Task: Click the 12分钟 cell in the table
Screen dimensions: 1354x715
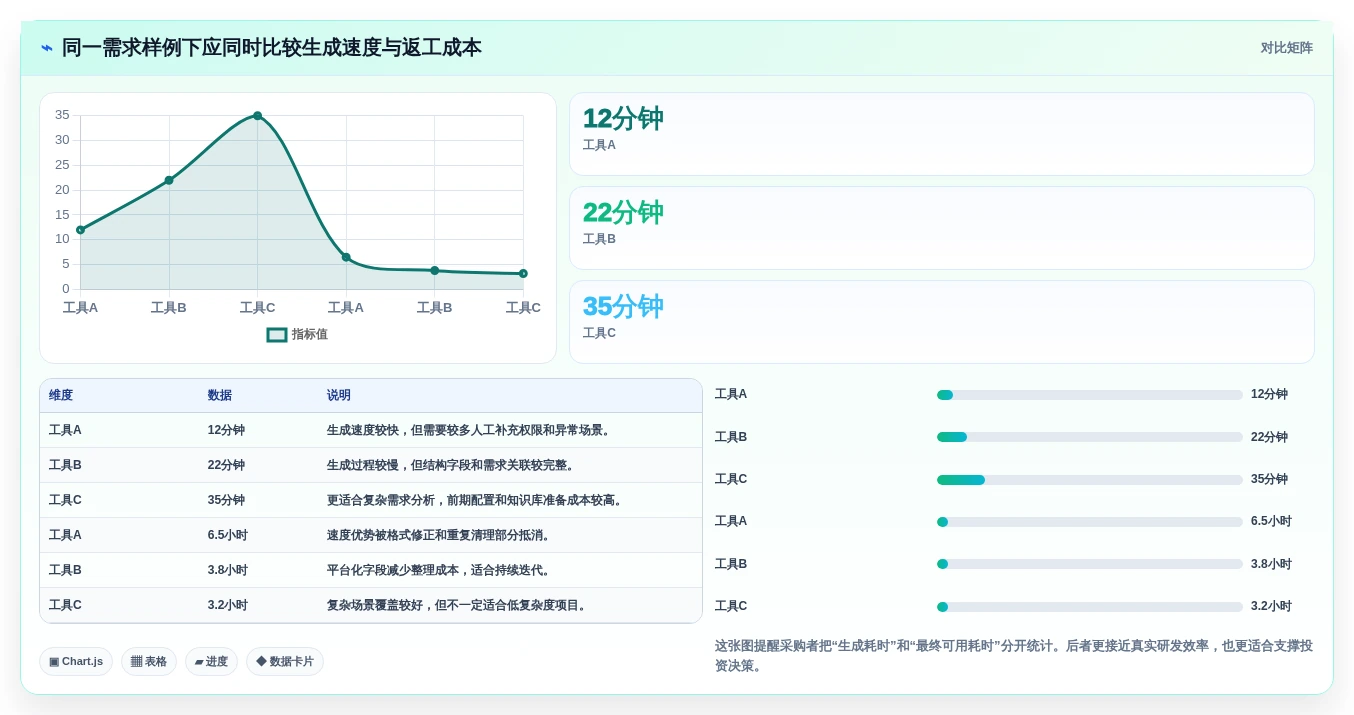Action: (226, 431)
